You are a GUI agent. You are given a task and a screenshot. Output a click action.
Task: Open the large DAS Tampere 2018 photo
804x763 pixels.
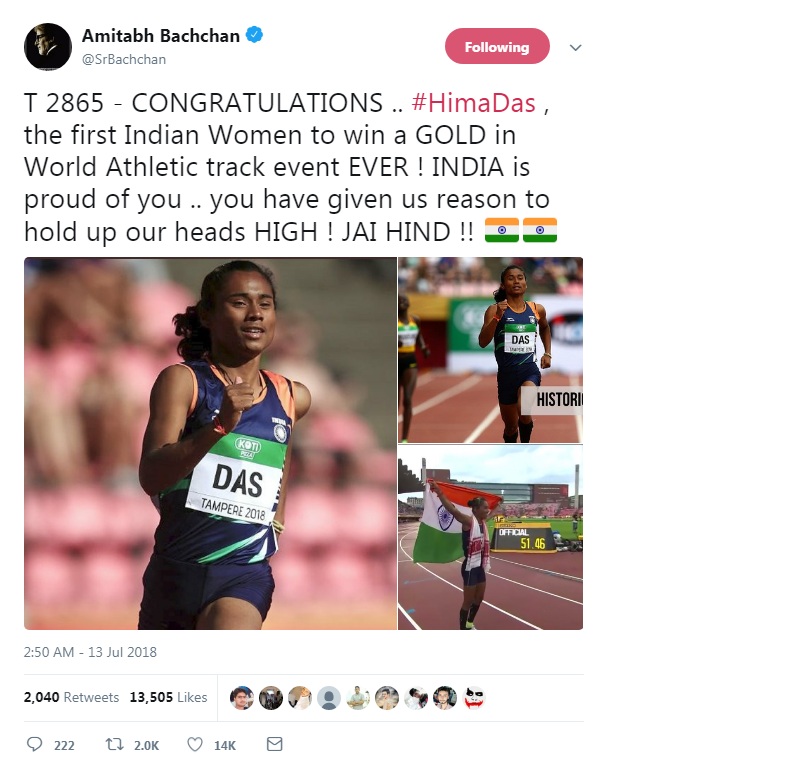coord(210,443)
